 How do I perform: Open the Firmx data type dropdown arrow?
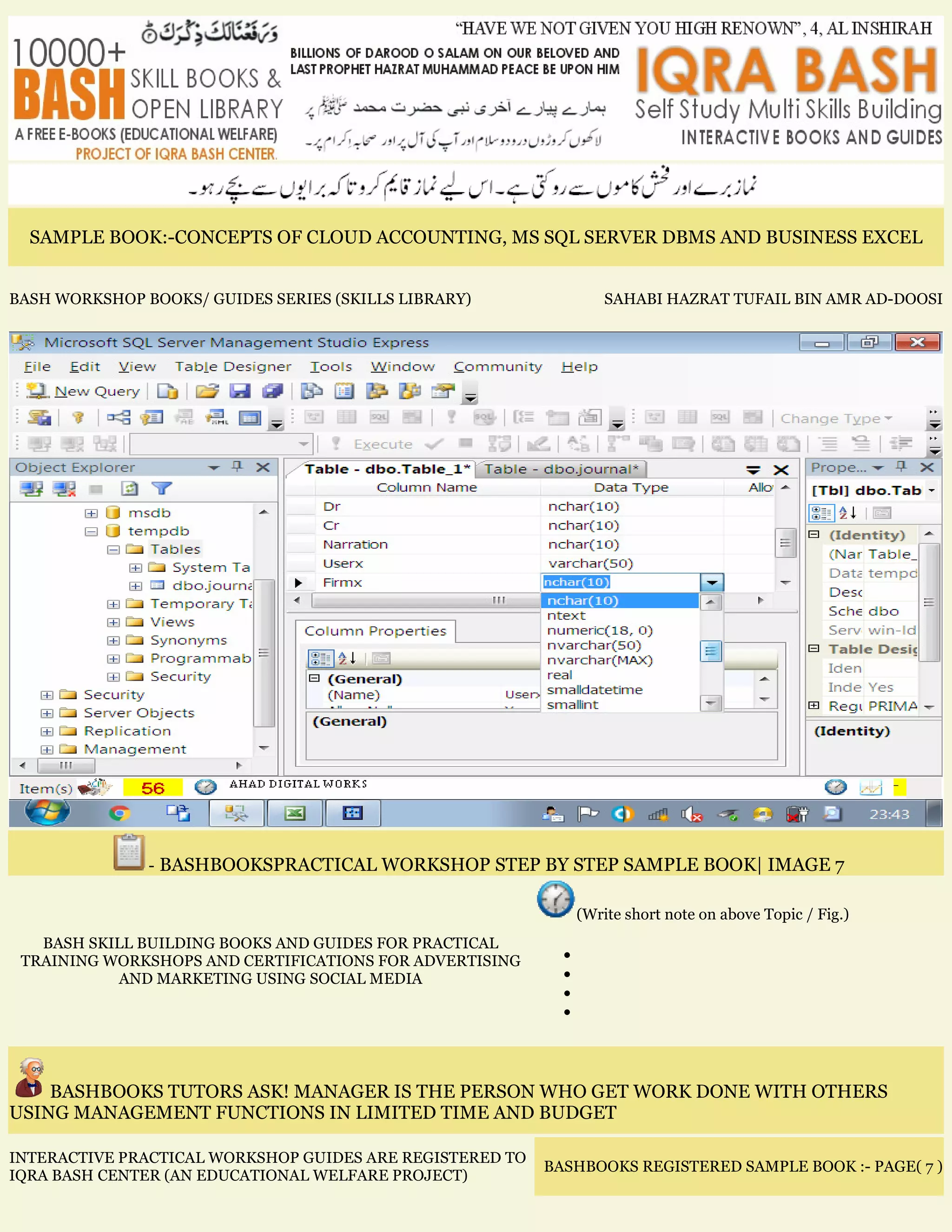pyautogui.click(x=712, y=582)
